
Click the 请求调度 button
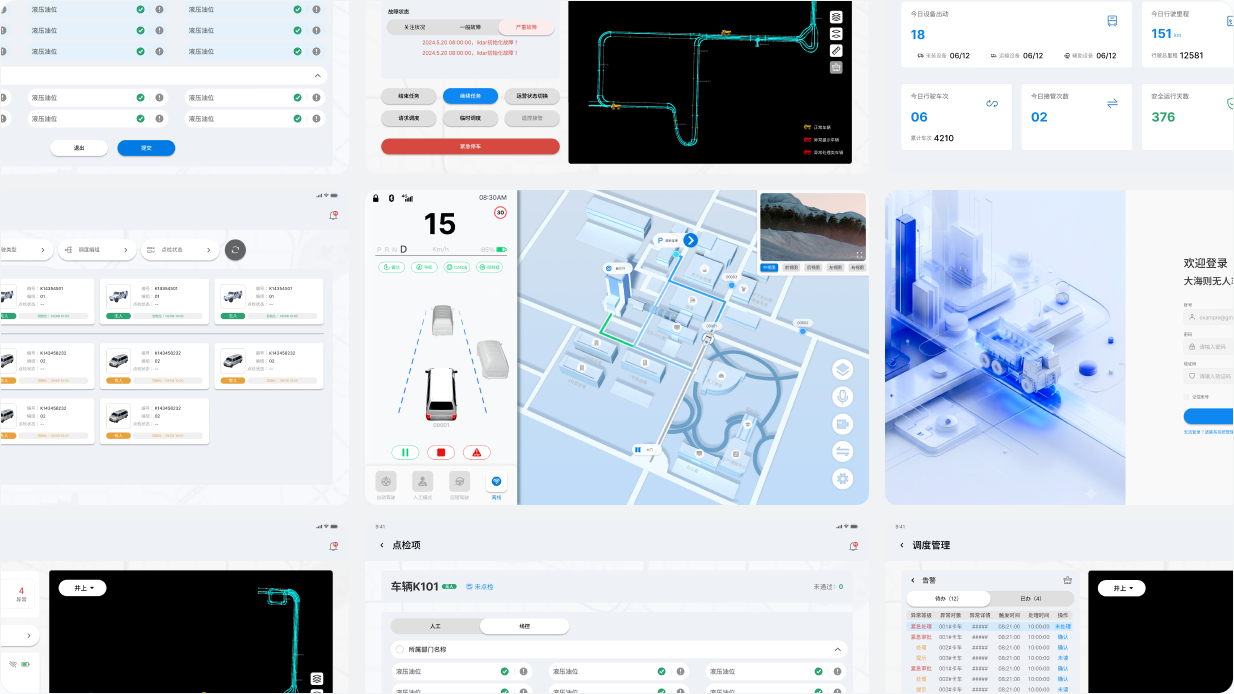pyautogui.click(x=408, y=118)
